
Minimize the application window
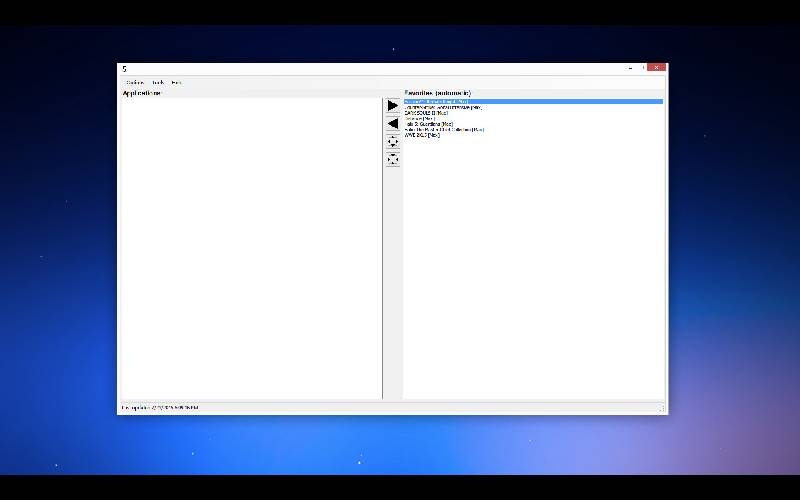pos(630,68)
